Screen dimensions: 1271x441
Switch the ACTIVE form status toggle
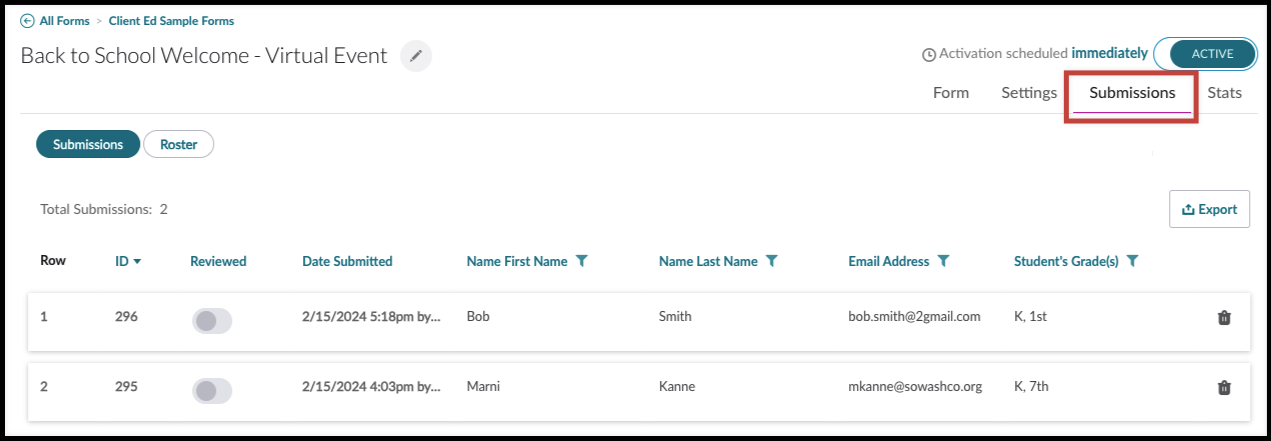pyautogui.click(x=1205, y=54)
